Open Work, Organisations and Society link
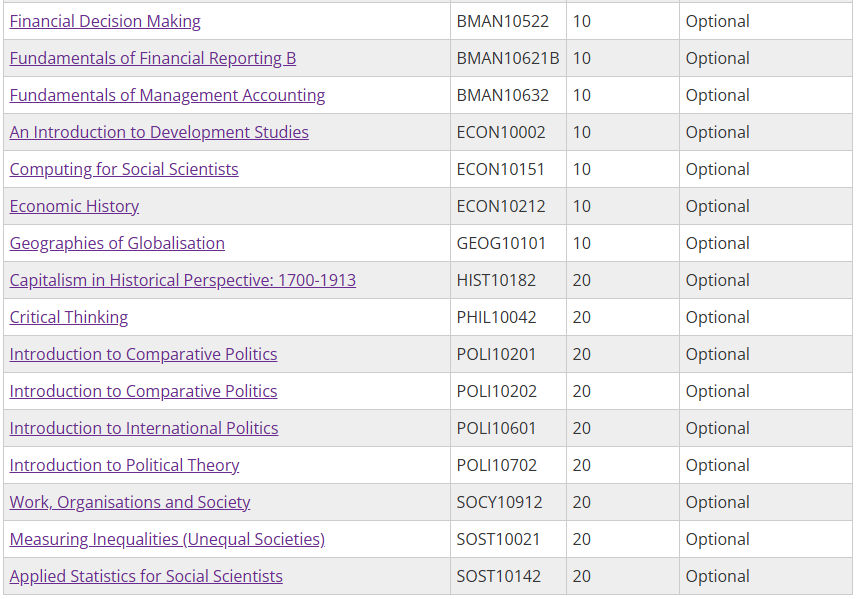The height and width of the screenshot is (599, 856). click(x=130, y=502)
